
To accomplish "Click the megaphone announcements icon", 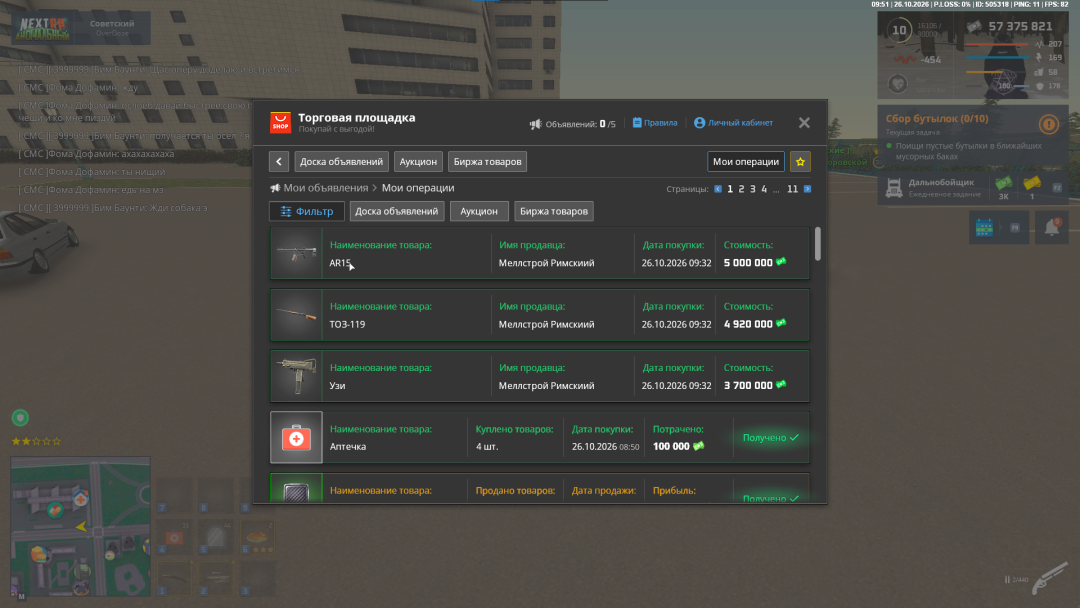I will [535, 124].
